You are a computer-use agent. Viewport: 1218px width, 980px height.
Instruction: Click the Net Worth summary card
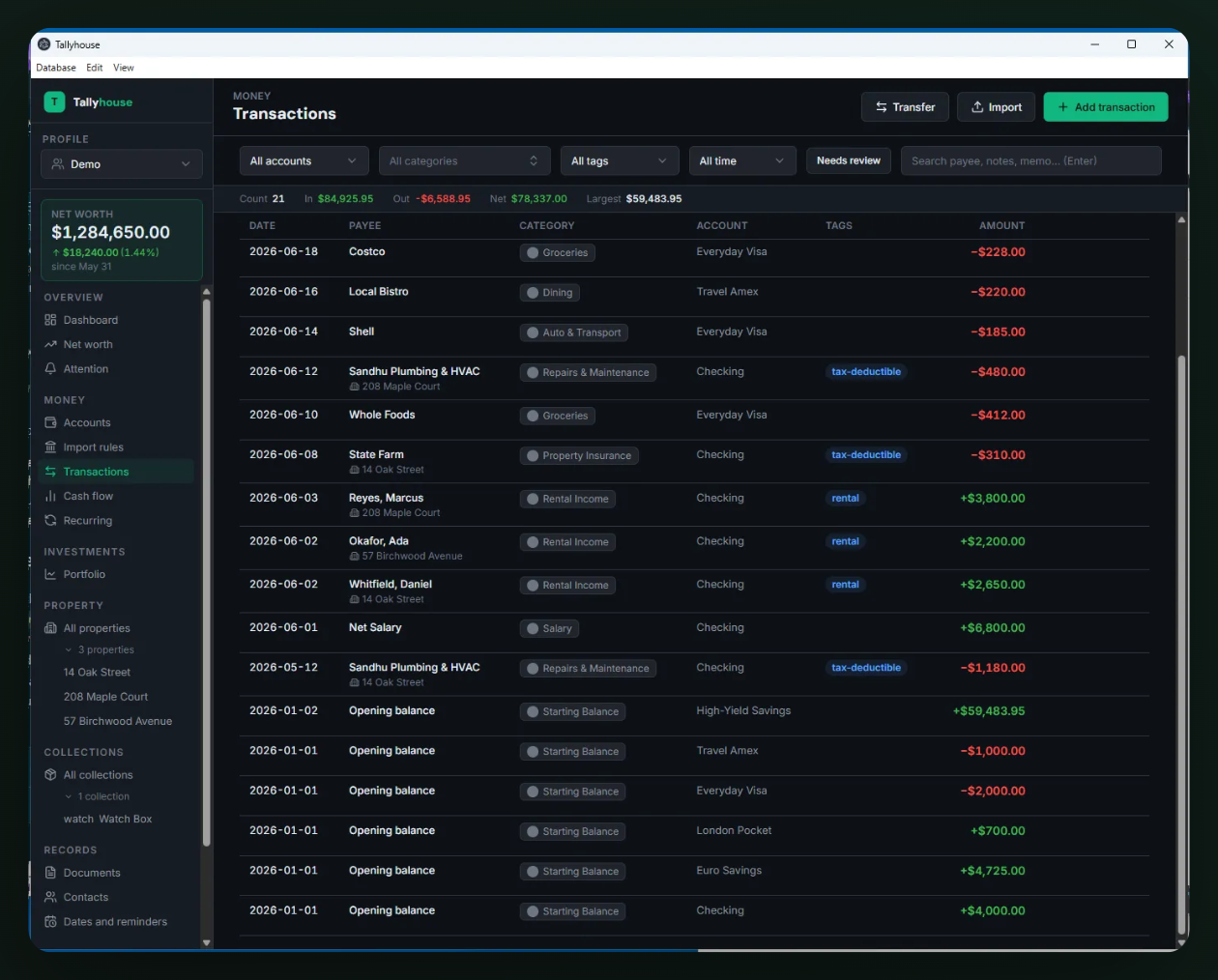[122, 240]
